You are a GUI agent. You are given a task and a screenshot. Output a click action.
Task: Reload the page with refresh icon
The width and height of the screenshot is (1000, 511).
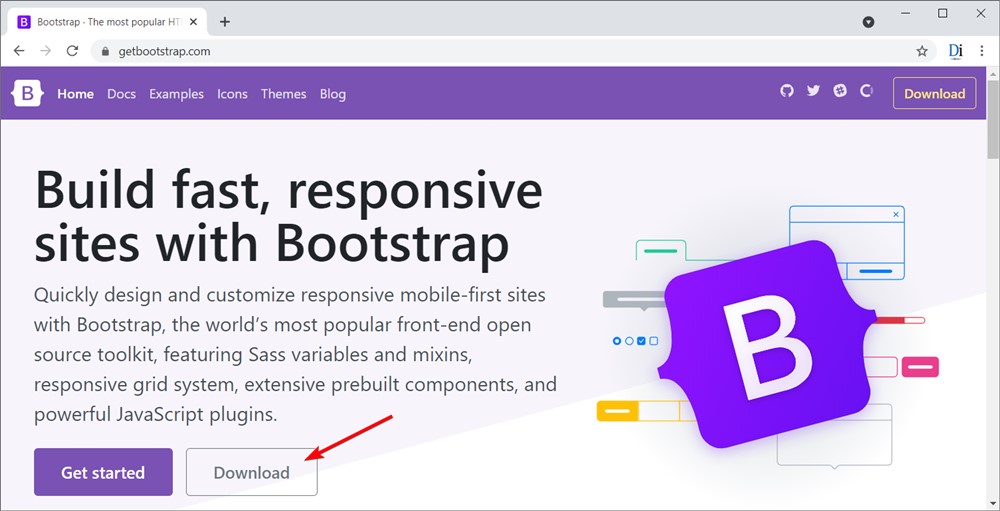[73, 51]
